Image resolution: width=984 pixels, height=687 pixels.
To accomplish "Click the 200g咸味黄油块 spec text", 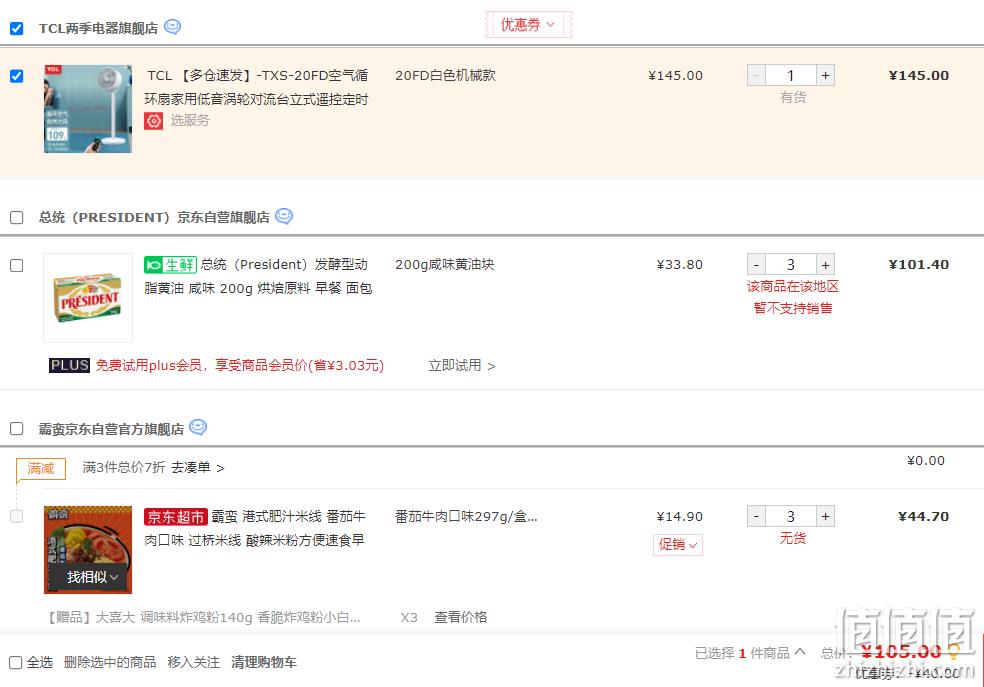I will coord(445,264).
